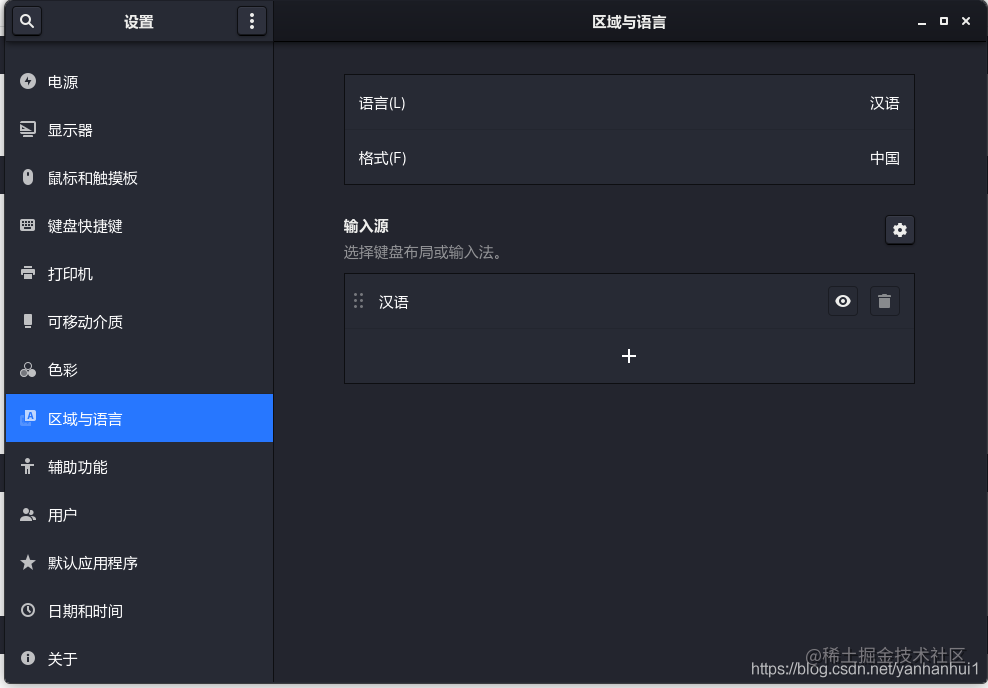988x688 pixels.
Task: Click the power lightning icon
Action: click(x=28, y=81)
